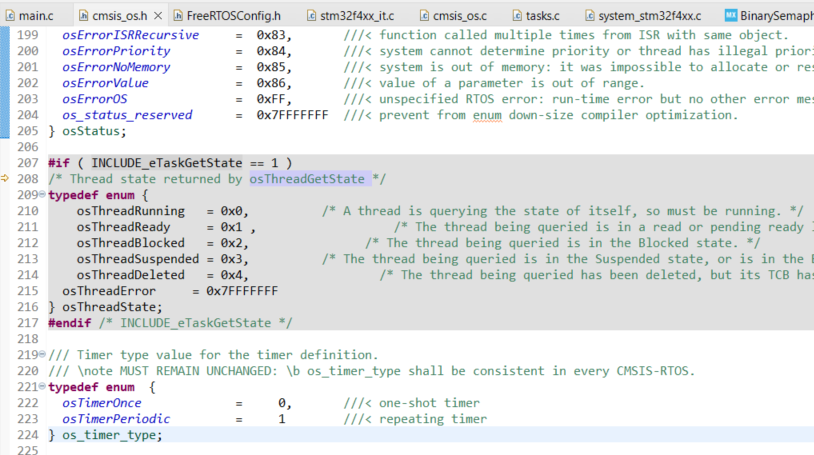Screen dimensions: 814x455
Task: Place cursor on os_timer_type at line 224
Action: [111, 435]
